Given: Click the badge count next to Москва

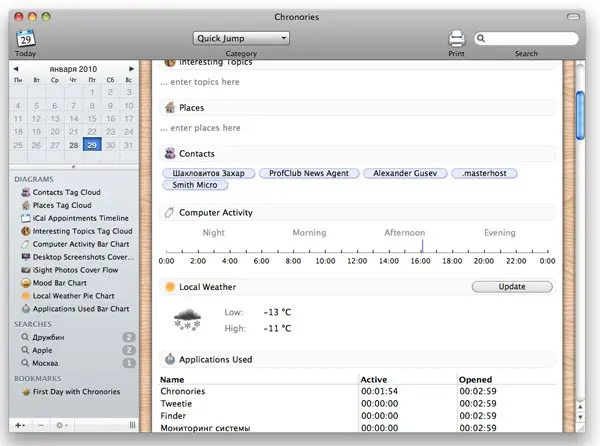Looking at the screenshot, I should 129,363.
